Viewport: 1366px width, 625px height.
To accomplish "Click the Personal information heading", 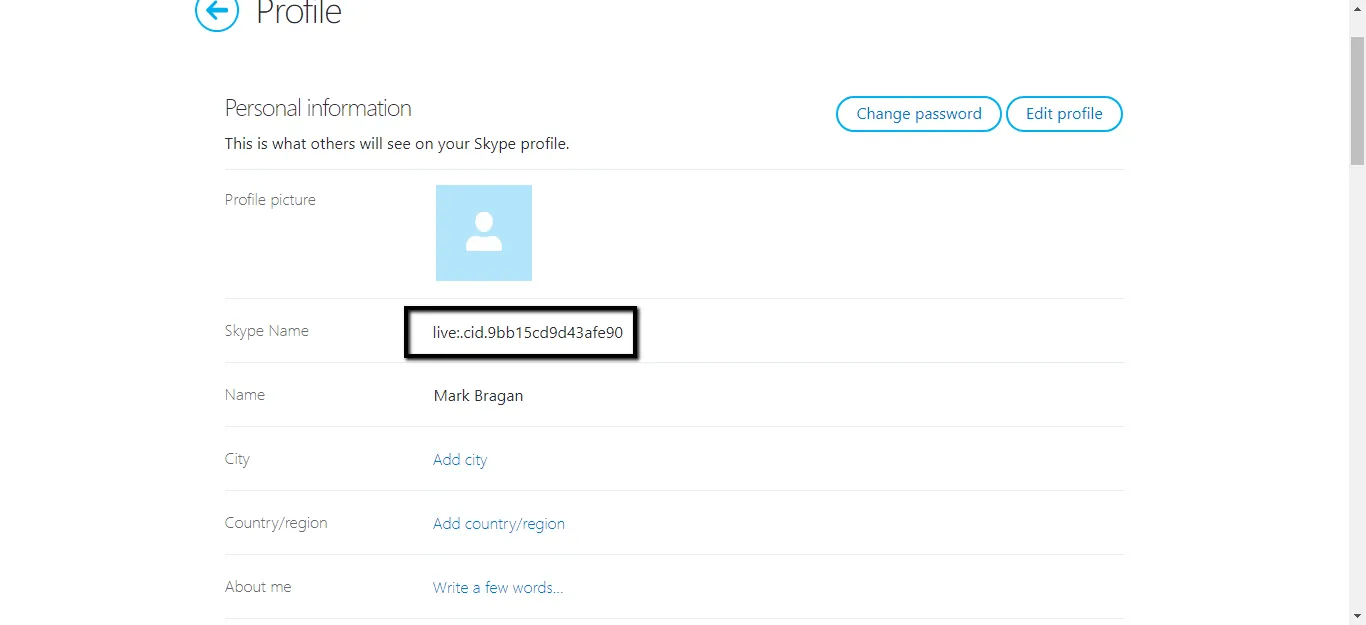I will 318,108.
